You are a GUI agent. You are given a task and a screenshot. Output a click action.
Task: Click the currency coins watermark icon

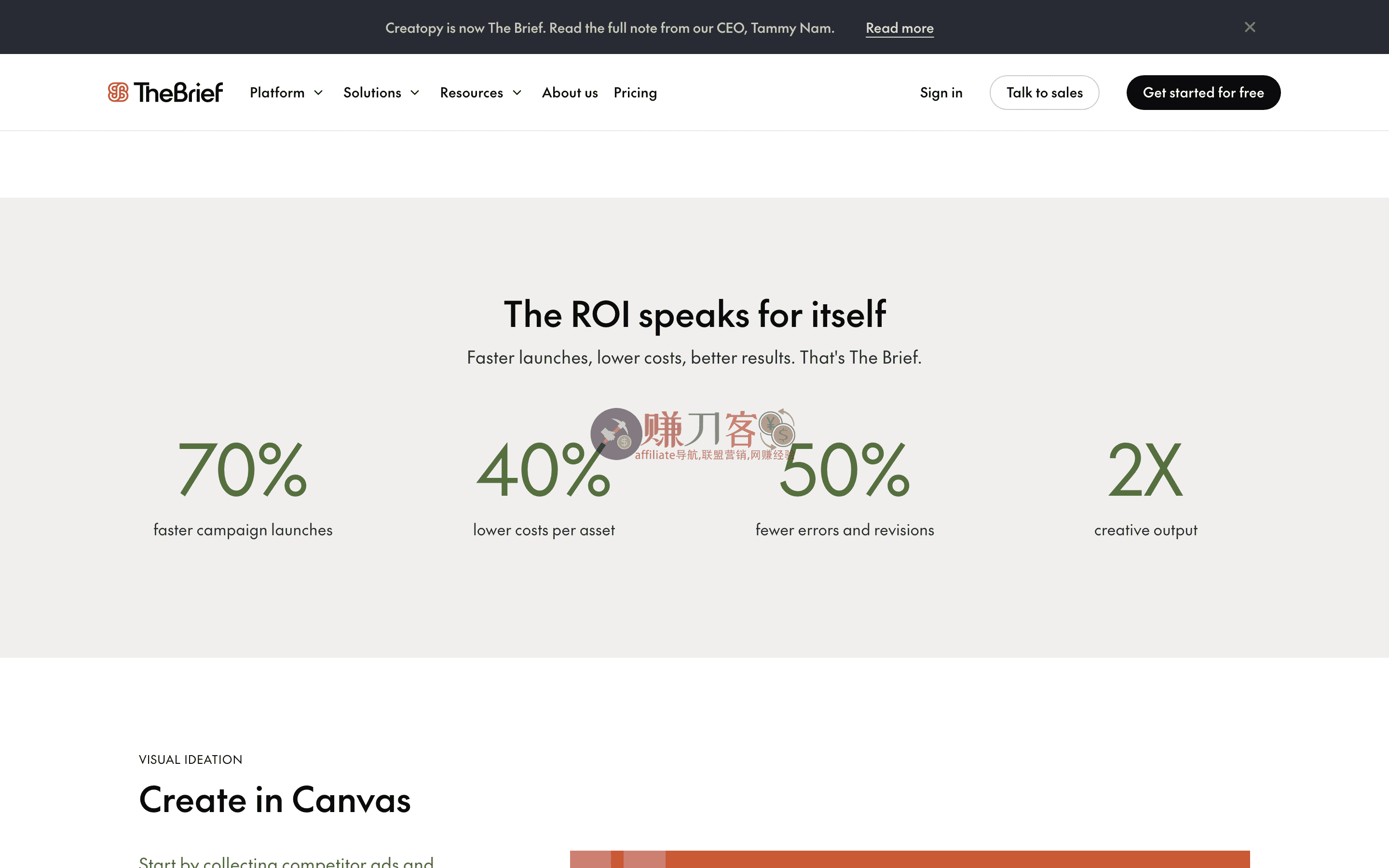point(777,429)
